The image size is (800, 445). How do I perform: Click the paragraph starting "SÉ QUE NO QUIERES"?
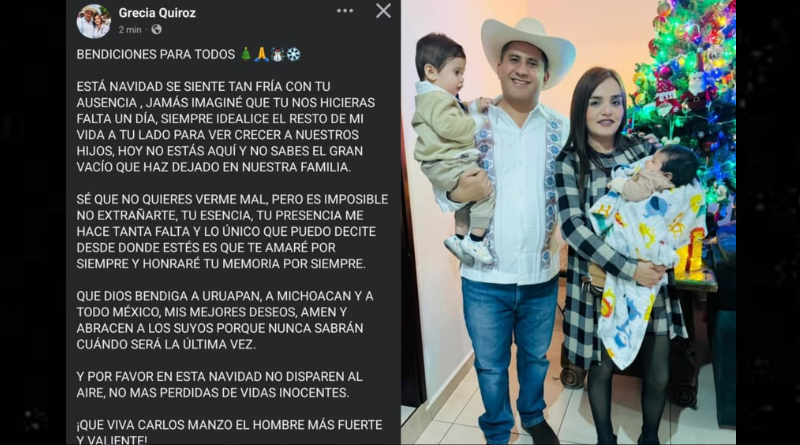[x=232, y=231]
